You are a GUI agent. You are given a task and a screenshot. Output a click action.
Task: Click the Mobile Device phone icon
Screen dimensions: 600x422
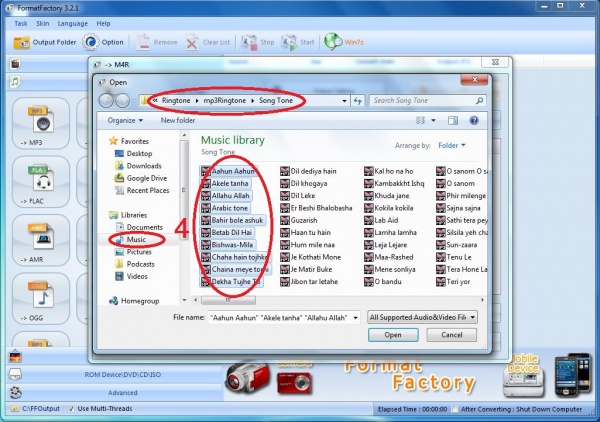point(573,375)
